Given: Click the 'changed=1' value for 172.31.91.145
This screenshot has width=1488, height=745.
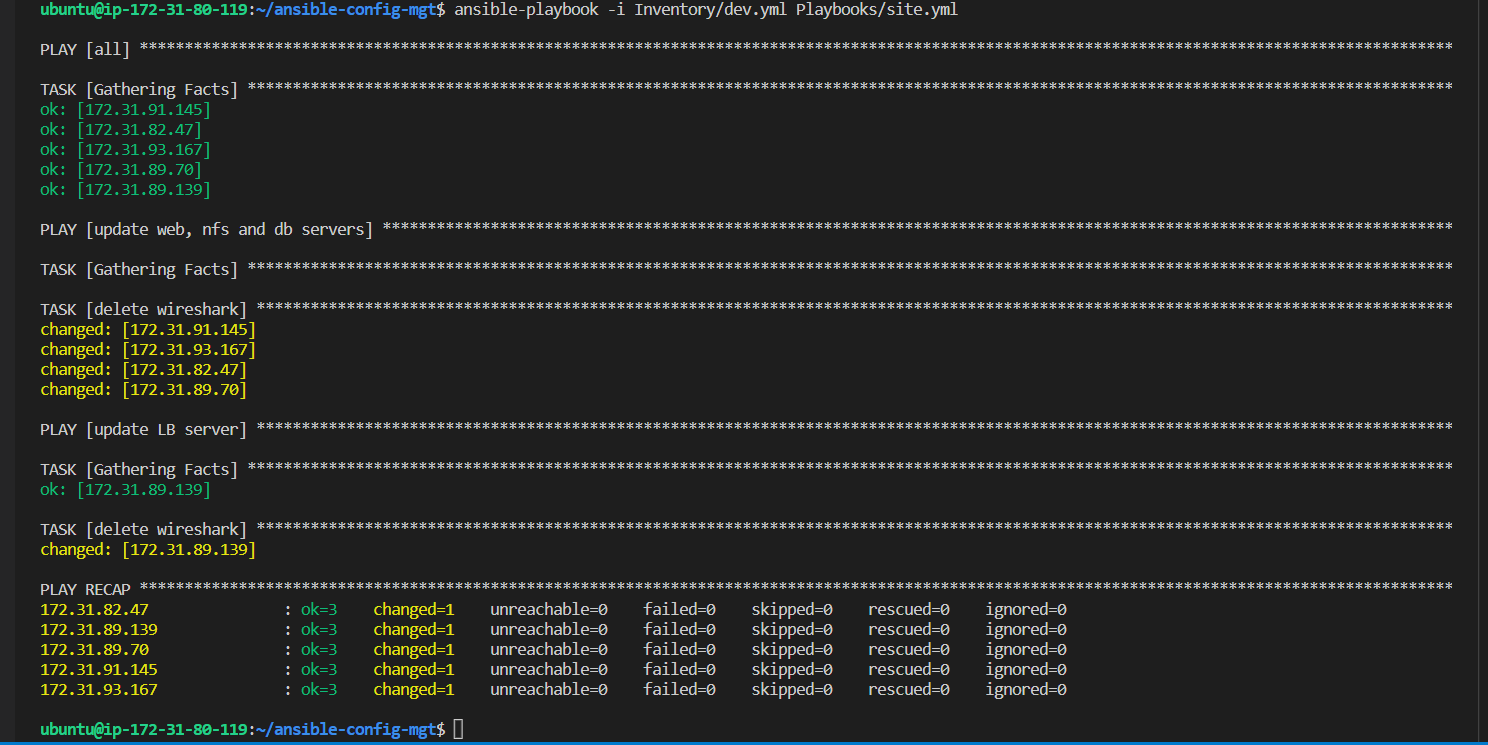Looking at the screenshot, I should [x=414, y=668].
